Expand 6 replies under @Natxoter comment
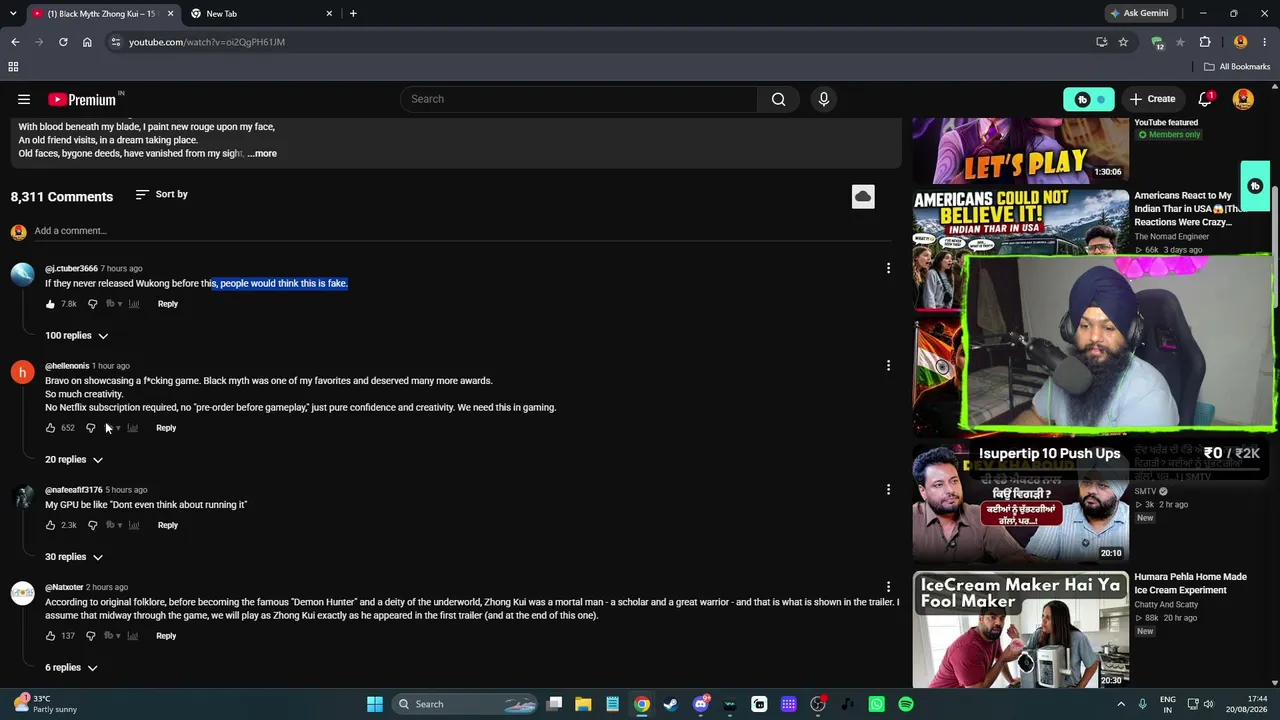Image resolution: width=1280 pixels, height=720 pixels. coord(71,668)
